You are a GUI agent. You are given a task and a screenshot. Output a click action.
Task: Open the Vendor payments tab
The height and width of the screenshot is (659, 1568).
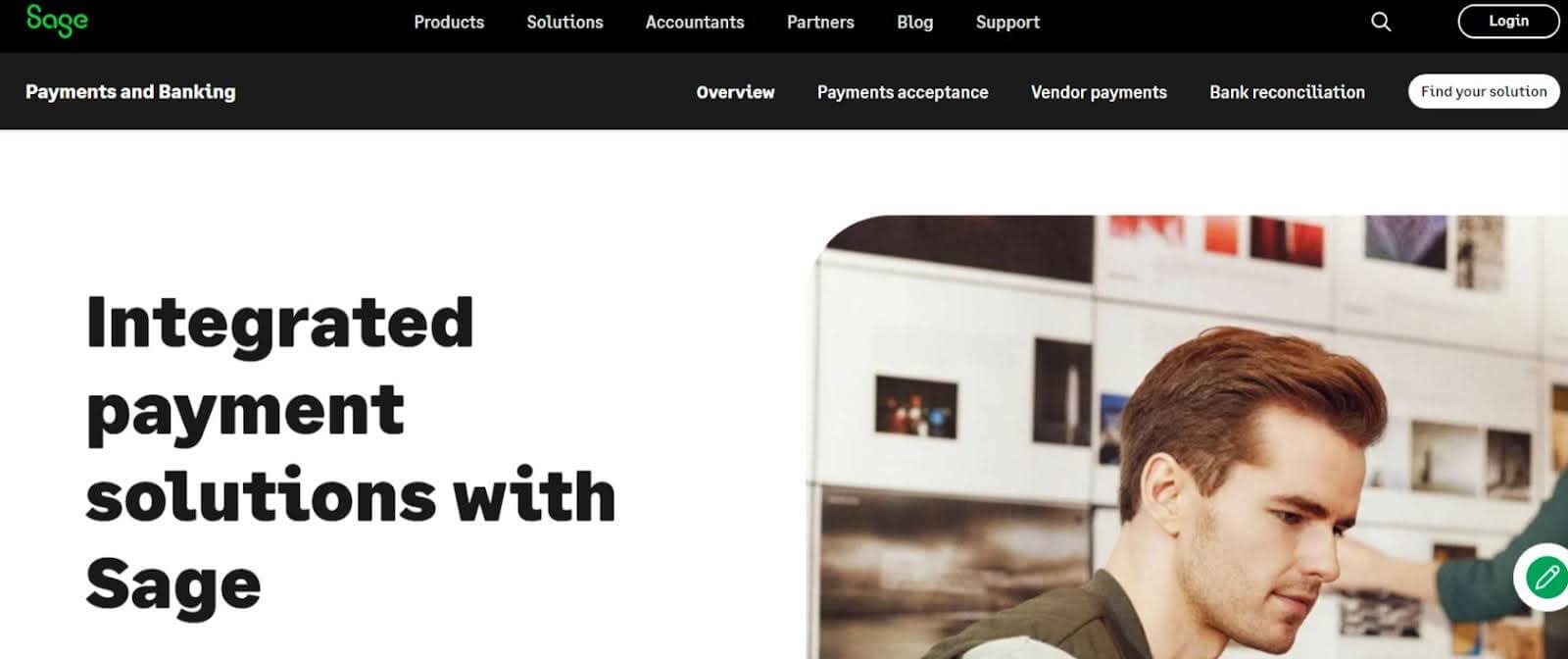(1099, 92)
